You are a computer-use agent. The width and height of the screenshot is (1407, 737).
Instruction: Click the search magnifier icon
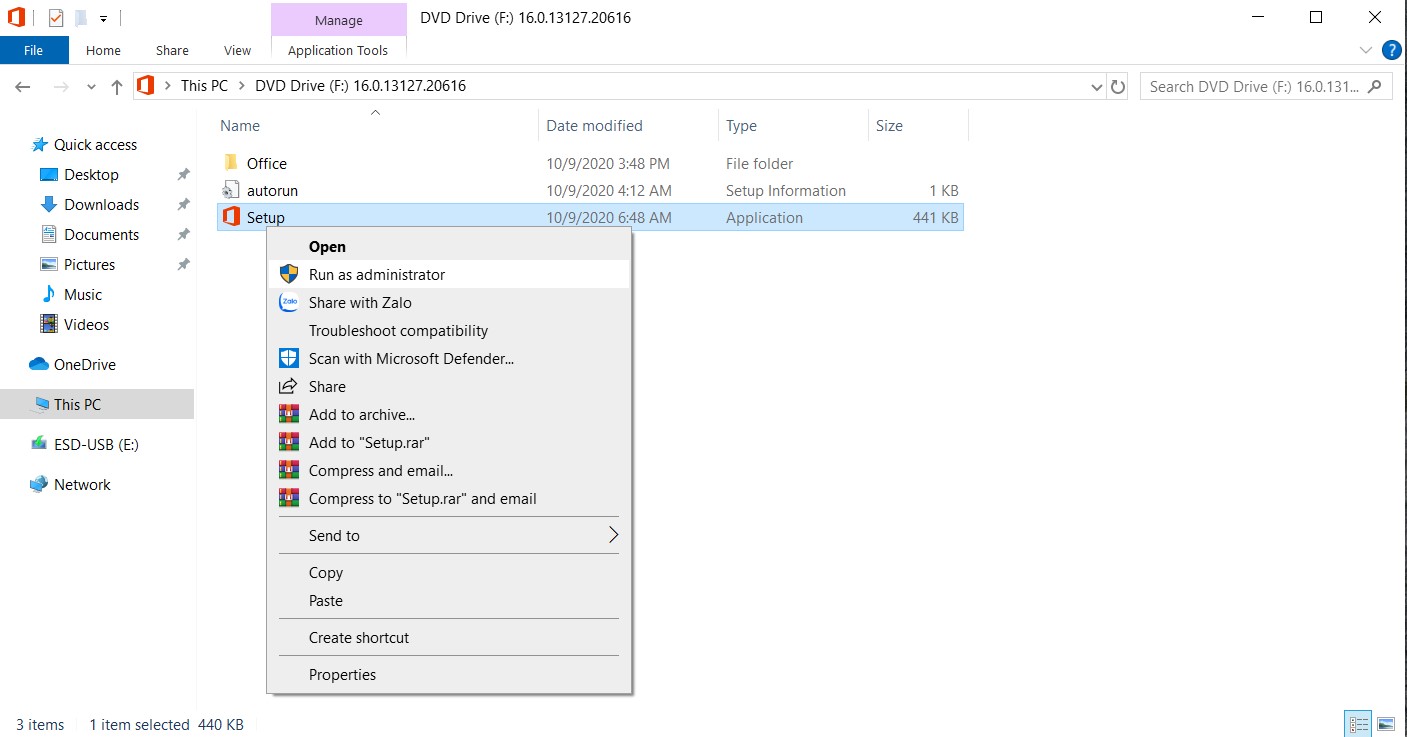[x=1375, y=86]
